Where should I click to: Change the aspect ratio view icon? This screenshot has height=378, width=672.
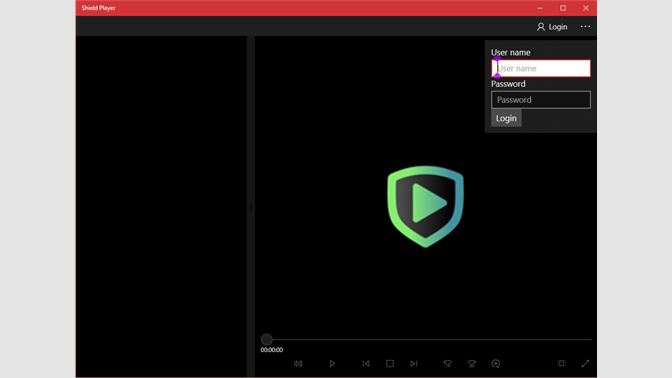561,363
